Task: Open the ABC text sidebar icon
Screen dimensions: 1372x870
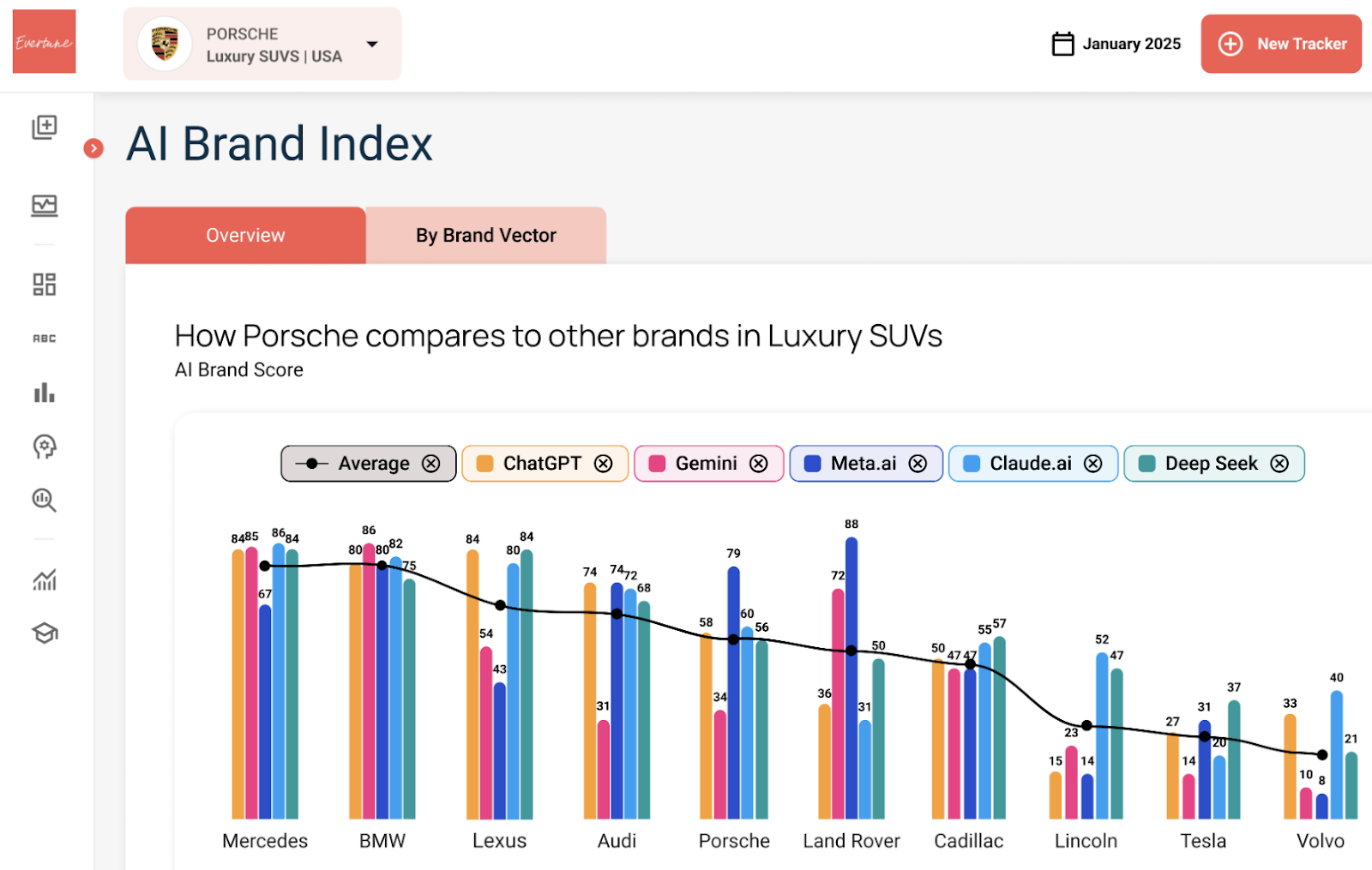Action: tap(45, 339)
